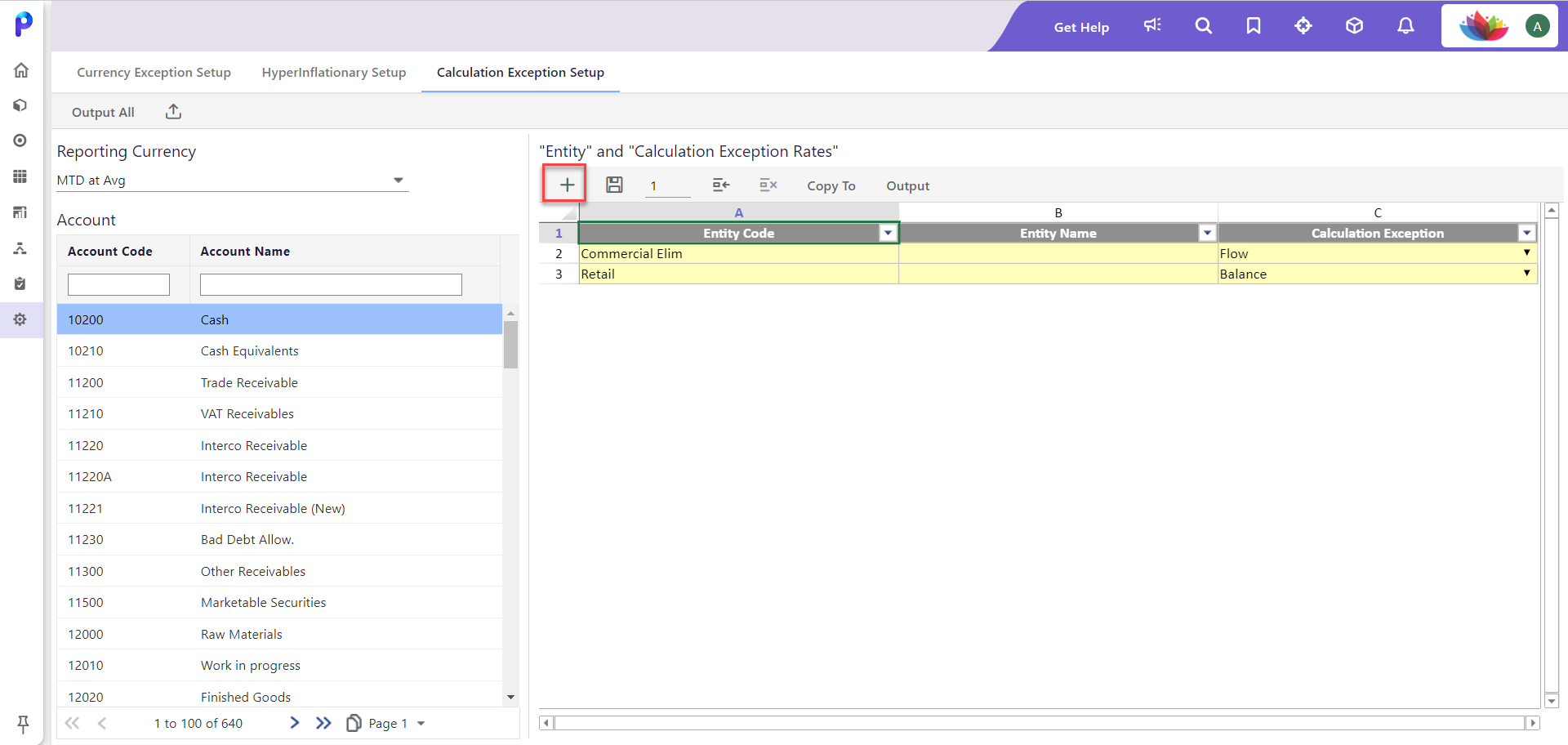Switch to Currency Exception Setup tab
The height and width of the screenshot is (745, 1568).
pyautogui.click(x=154, y=73)
